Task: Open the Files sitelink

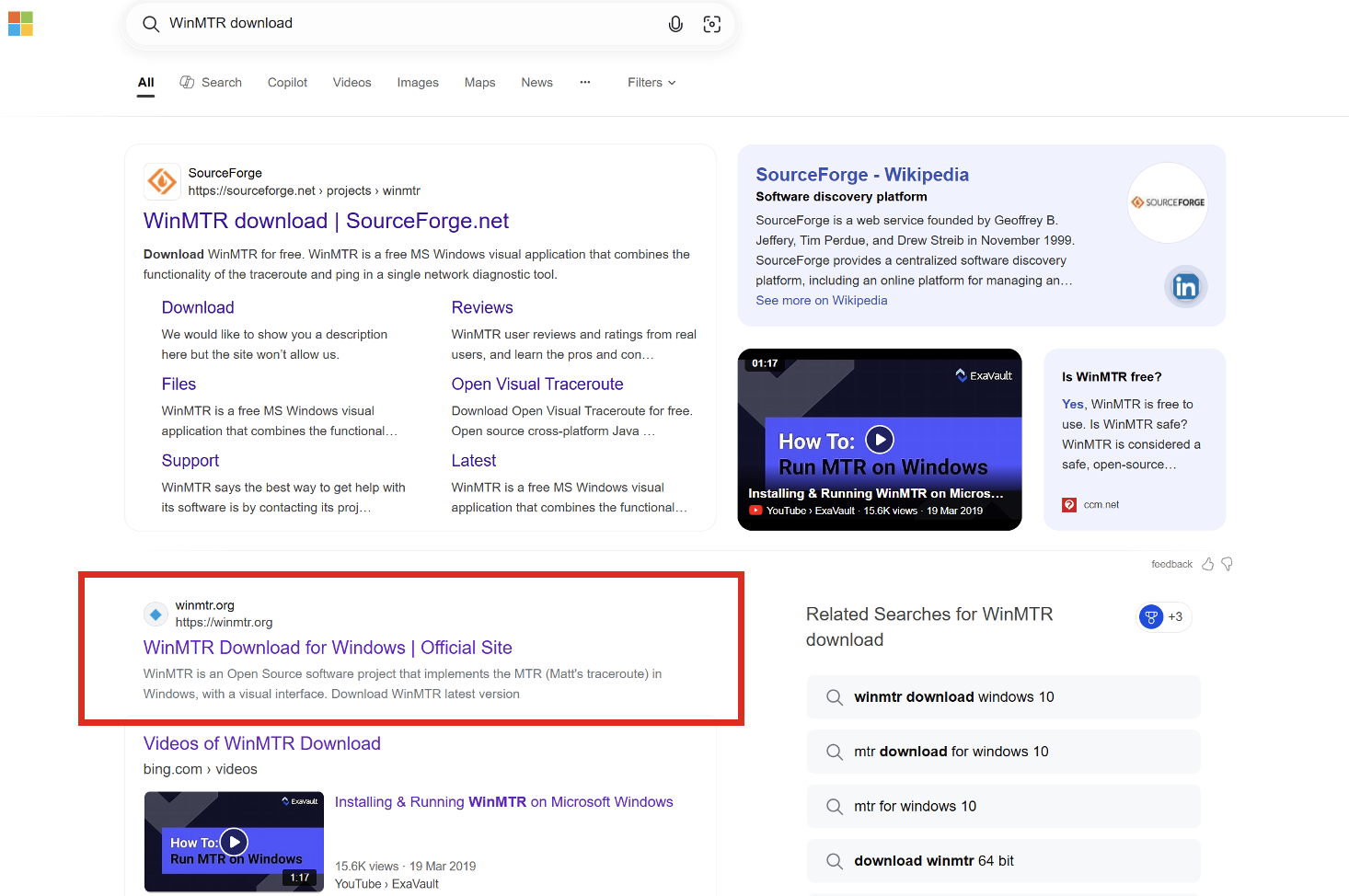Action: (179, 384)
